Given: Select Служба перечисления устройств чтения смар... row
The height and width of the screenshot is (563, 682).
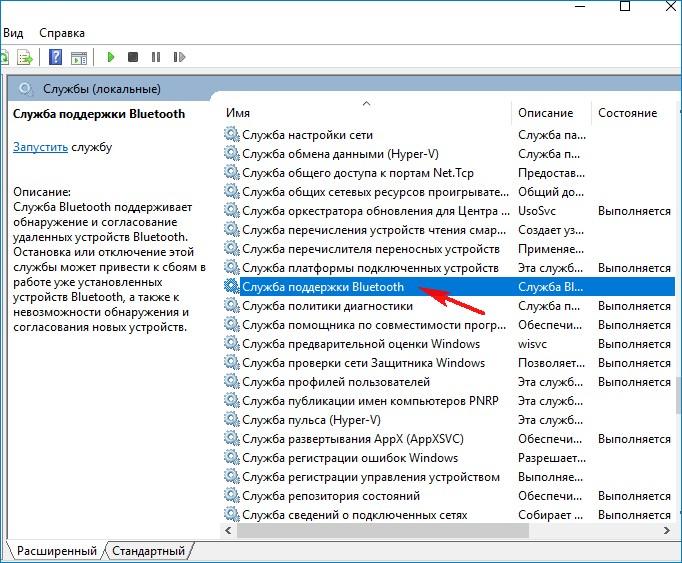Looking at the screenshot, I should tap(449, 230).
